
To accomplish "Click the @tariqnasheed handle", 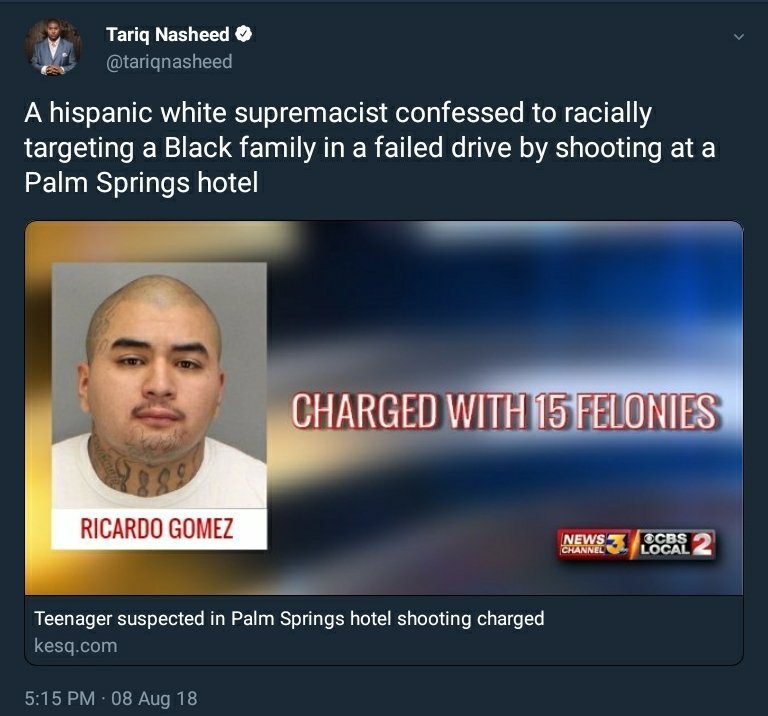I will click(x=169, y=62).
